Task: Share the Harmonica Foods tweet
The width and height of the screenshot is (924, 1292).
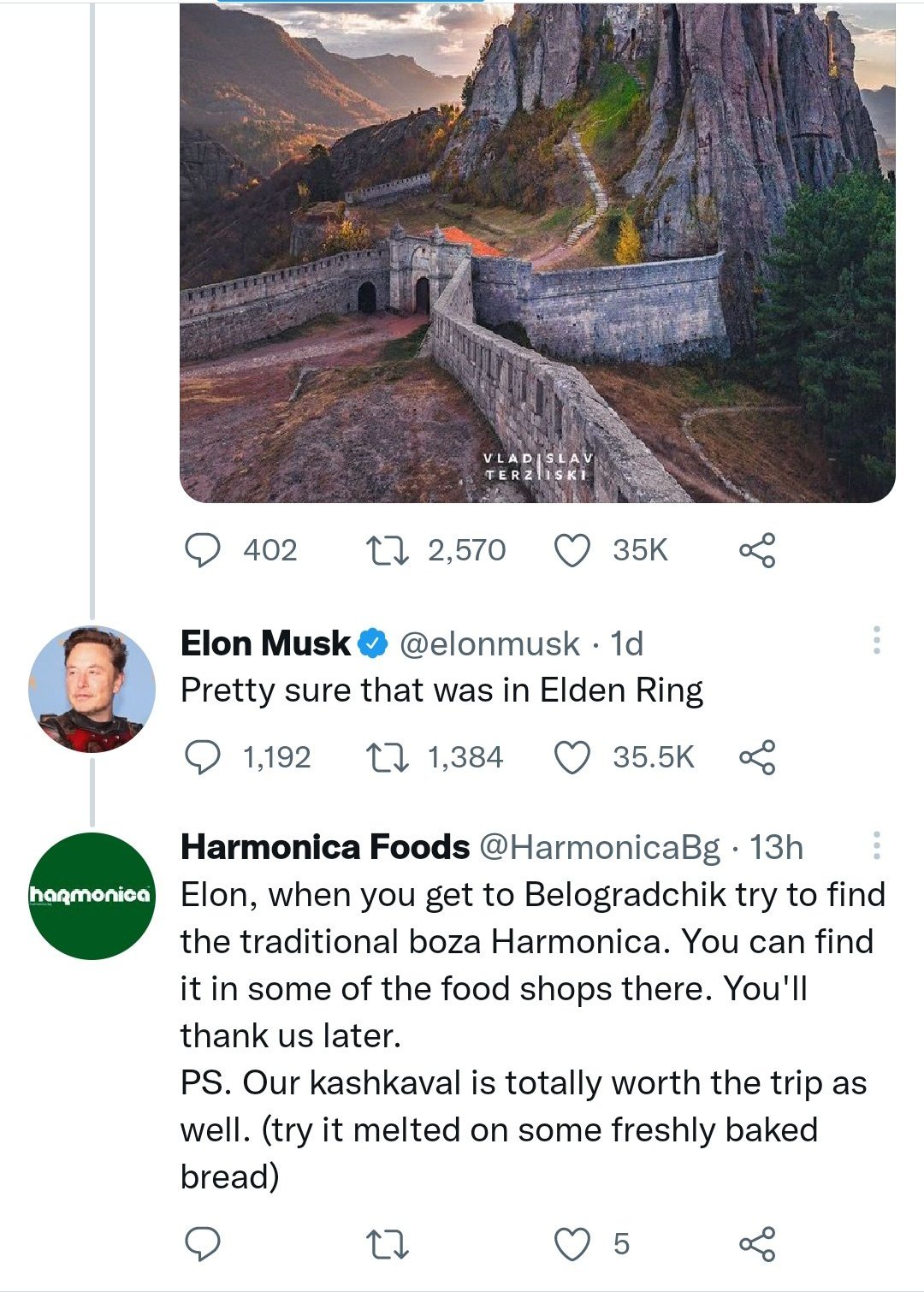Action: 757,1244
